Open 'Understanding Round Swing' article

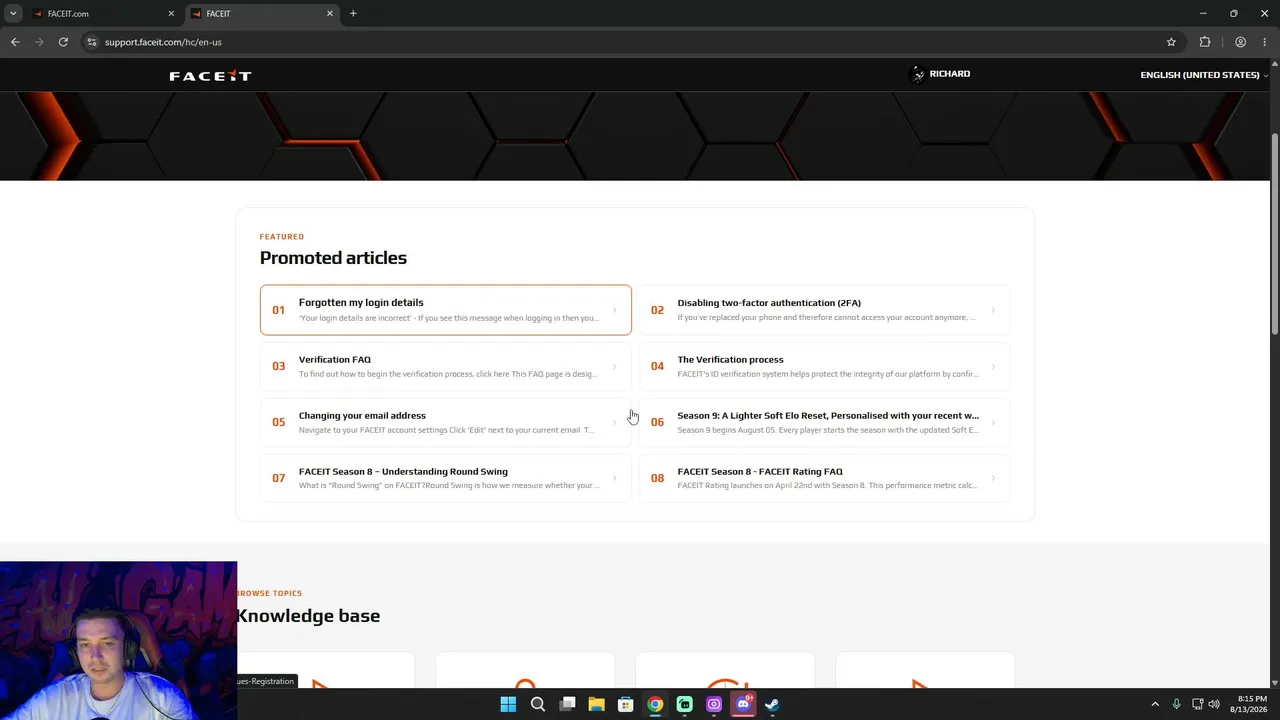[446, 478]
